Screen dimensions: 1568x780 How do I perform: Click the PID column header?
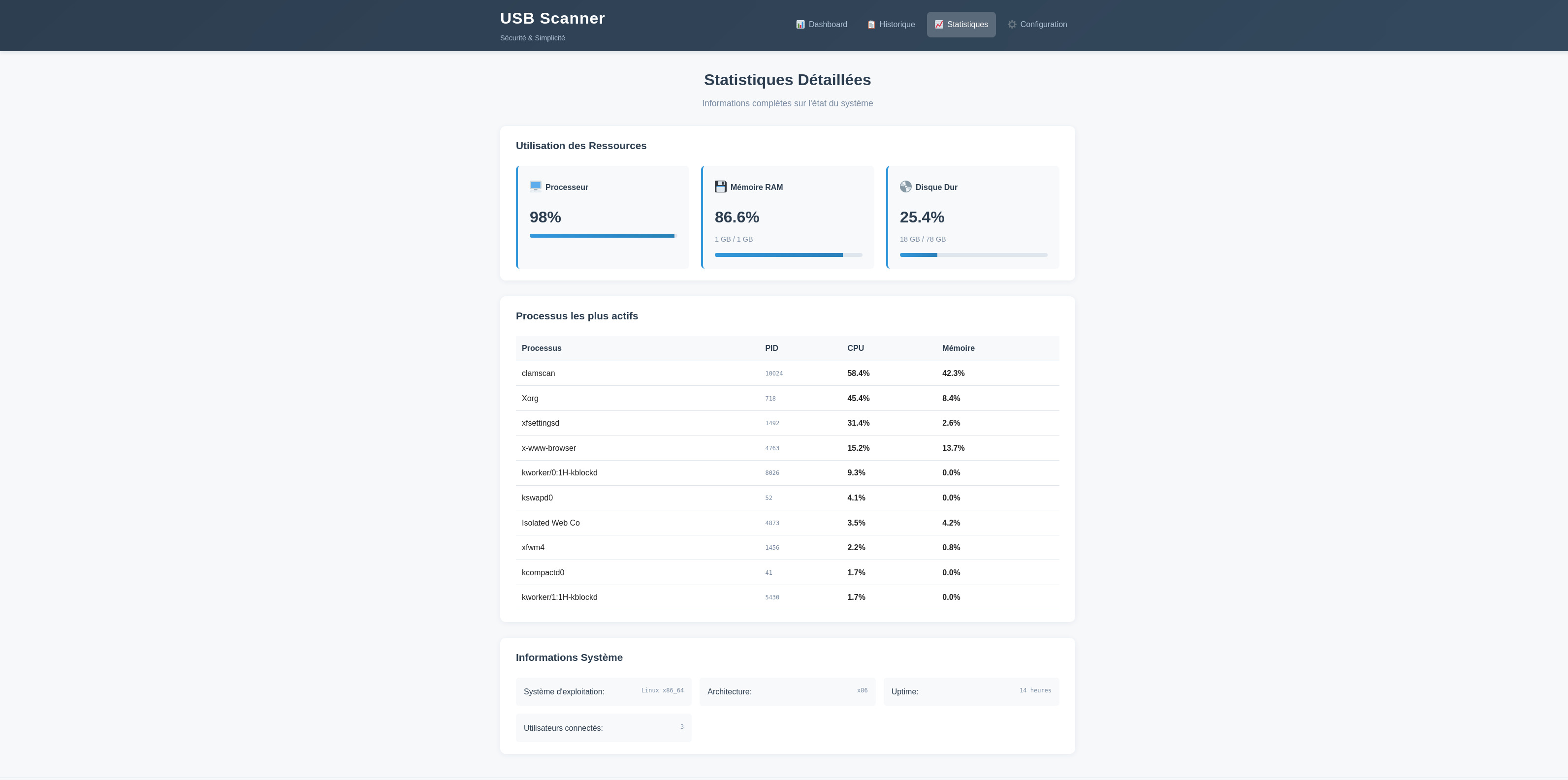click(771, 348)
